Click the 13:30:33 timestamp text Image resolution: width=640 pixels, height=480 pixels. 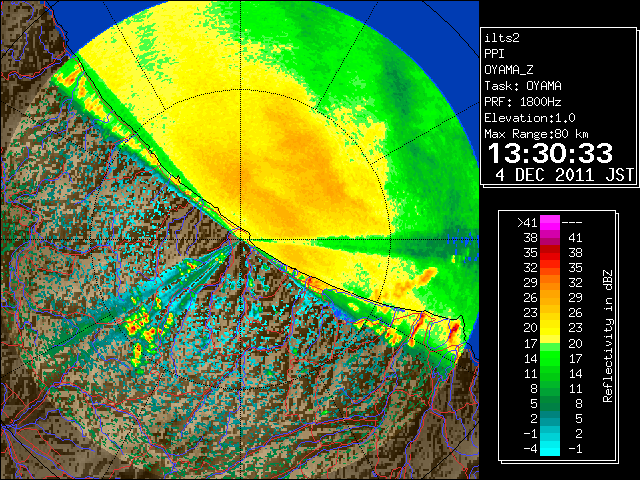coord(550,153)
